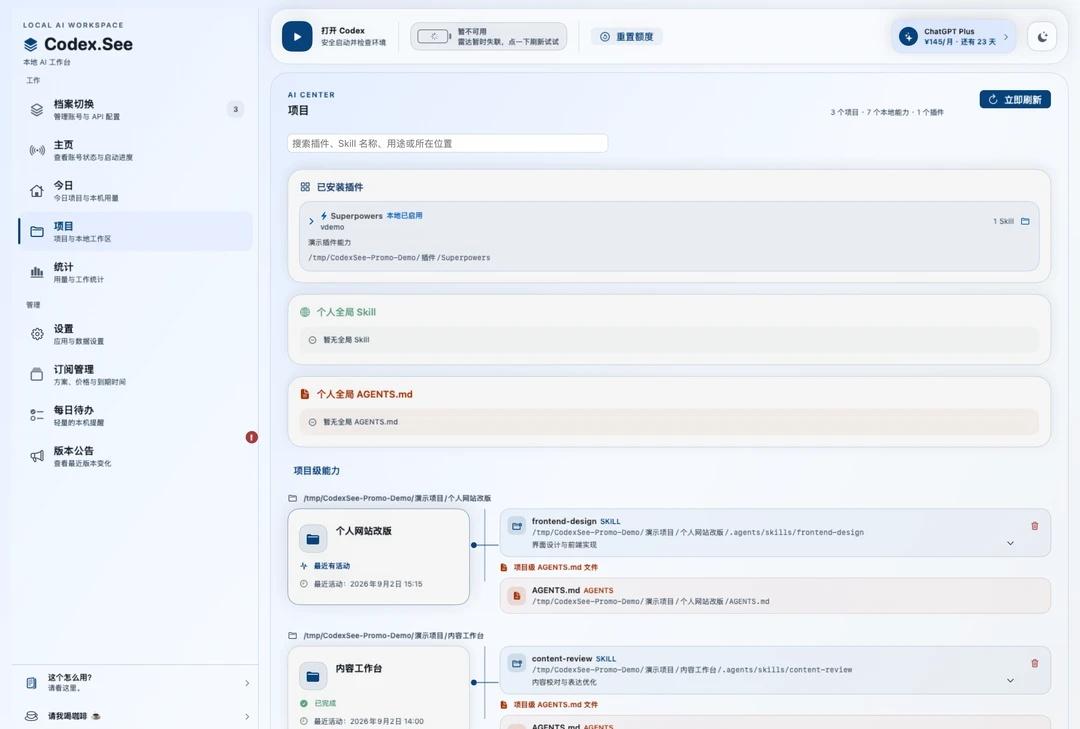Expand the Superpowers plugin chevron
1080x729 pixels.
(311, 221)
